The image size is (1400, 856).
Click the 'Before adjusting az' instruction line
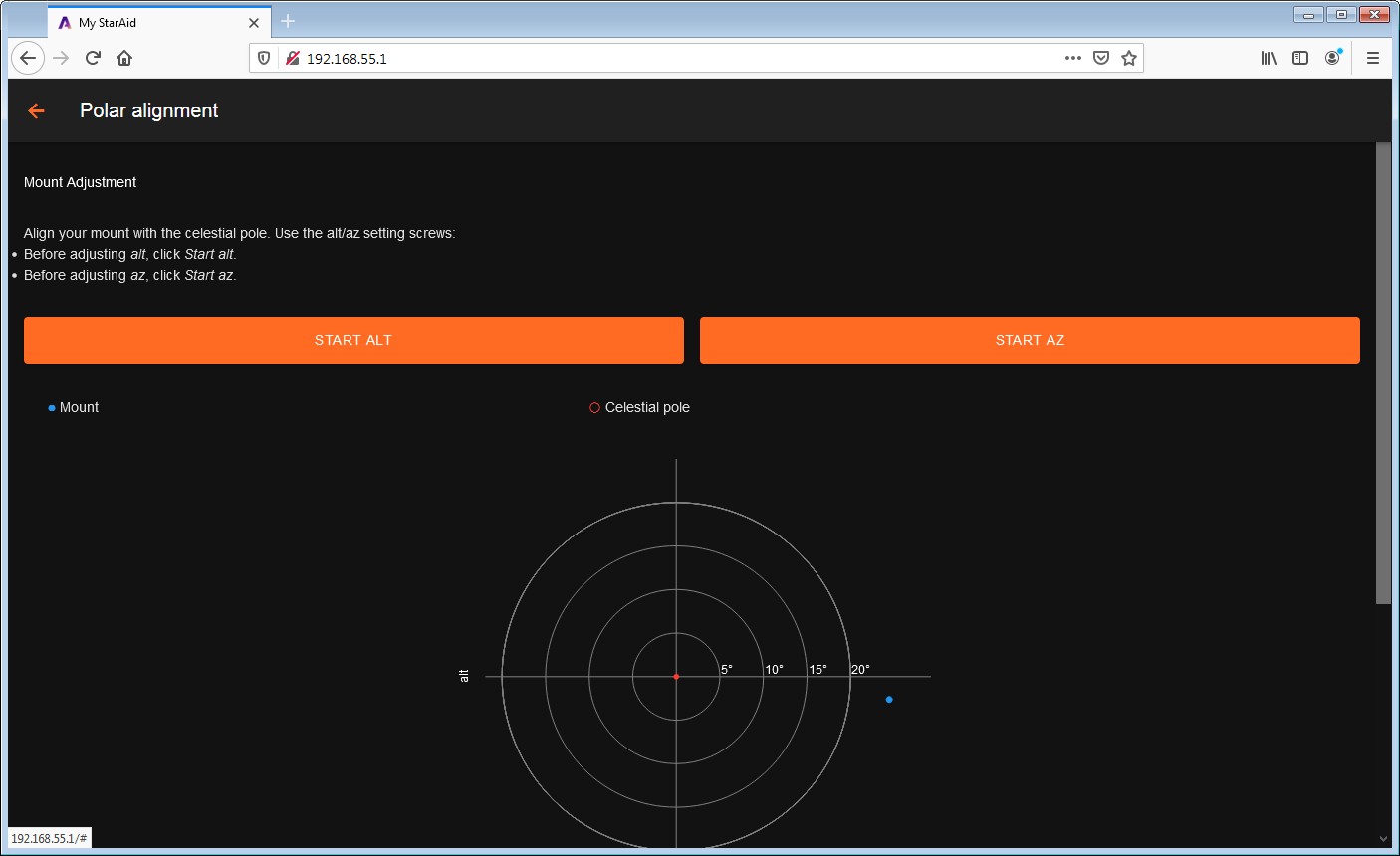tap(129, 275)
